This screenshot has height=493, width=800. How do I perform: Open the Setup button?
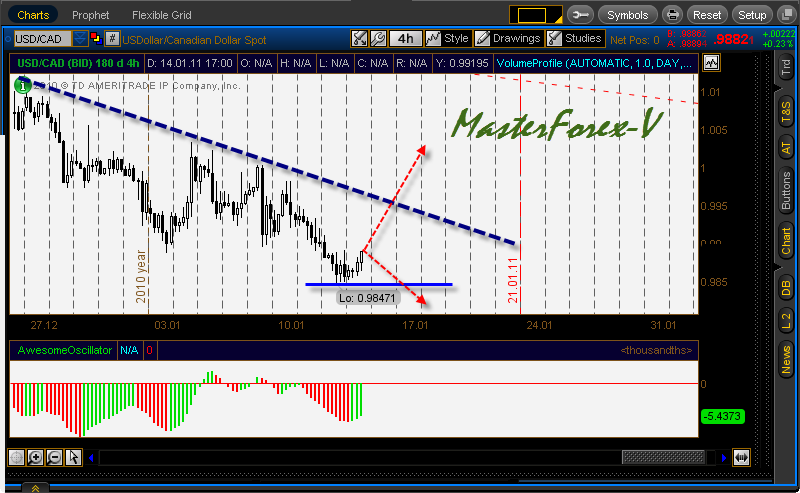[752, 15]
